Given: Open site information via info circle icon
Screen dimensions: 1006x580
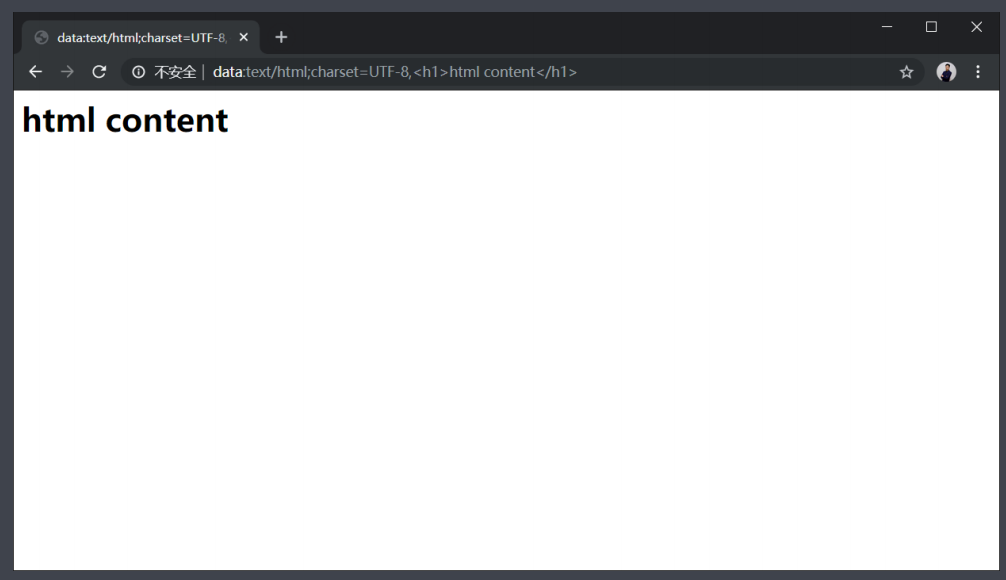Looking at the screenshot, I should (x=139, y=72).
